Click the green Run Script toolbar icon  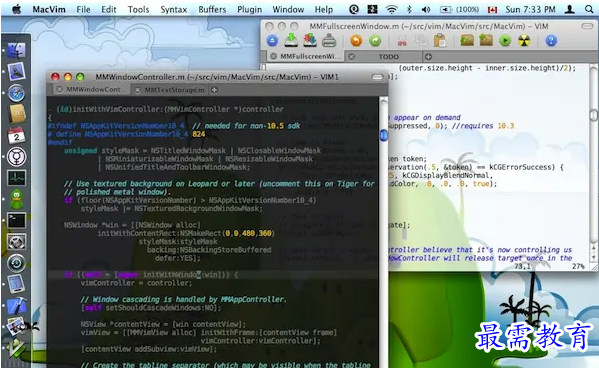505,41
